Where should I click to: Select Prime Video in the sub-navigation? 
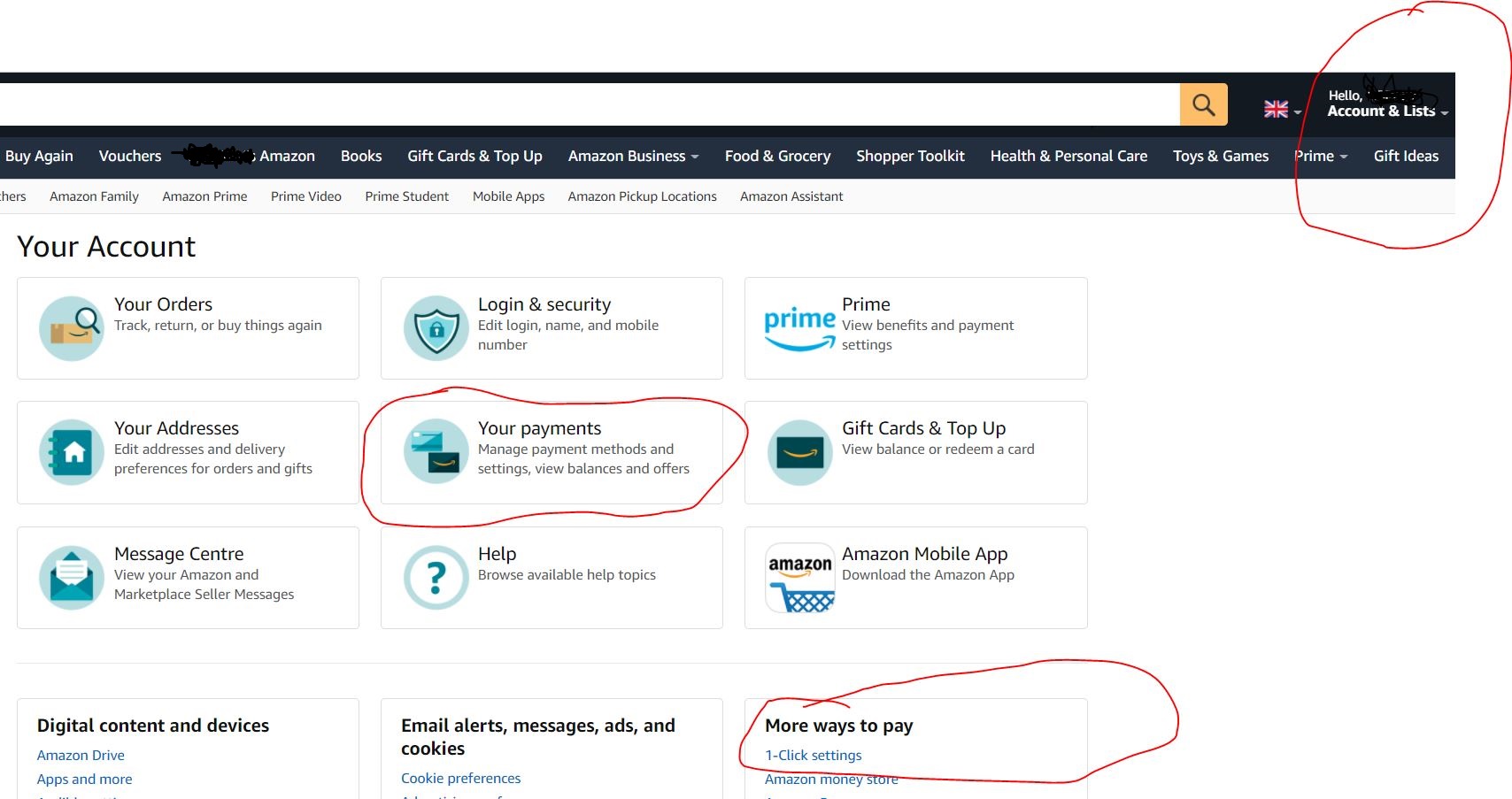305,196
